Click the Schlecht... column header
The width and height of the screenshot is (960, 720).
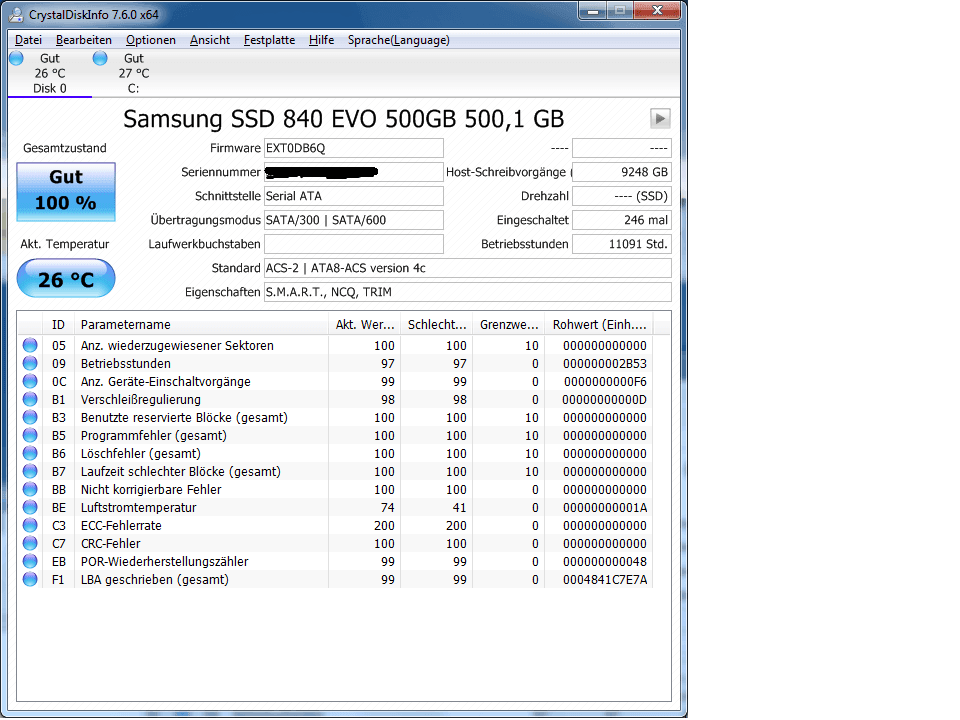pos(437,324)
